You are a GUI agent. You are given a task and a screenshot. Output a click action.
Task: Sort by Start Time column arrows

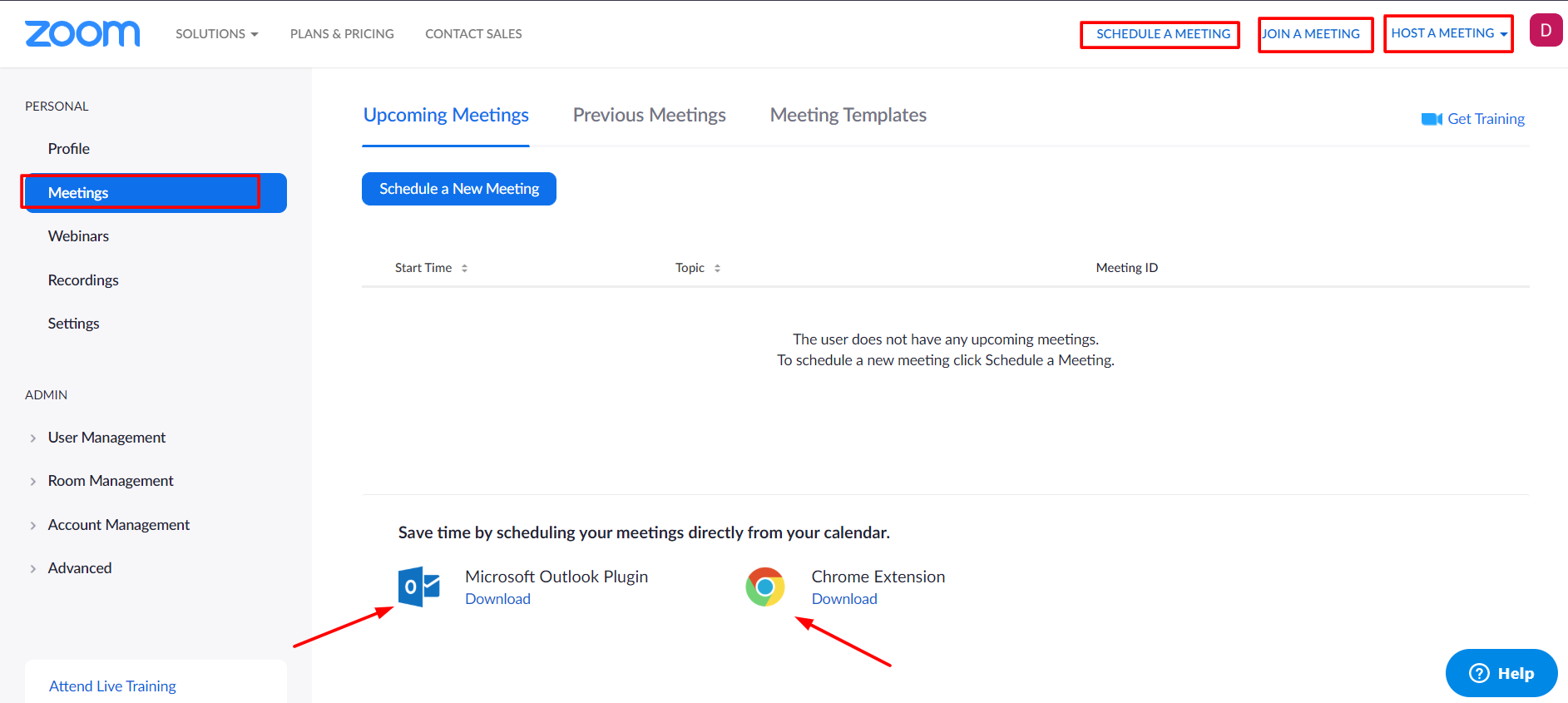point(465,268)
